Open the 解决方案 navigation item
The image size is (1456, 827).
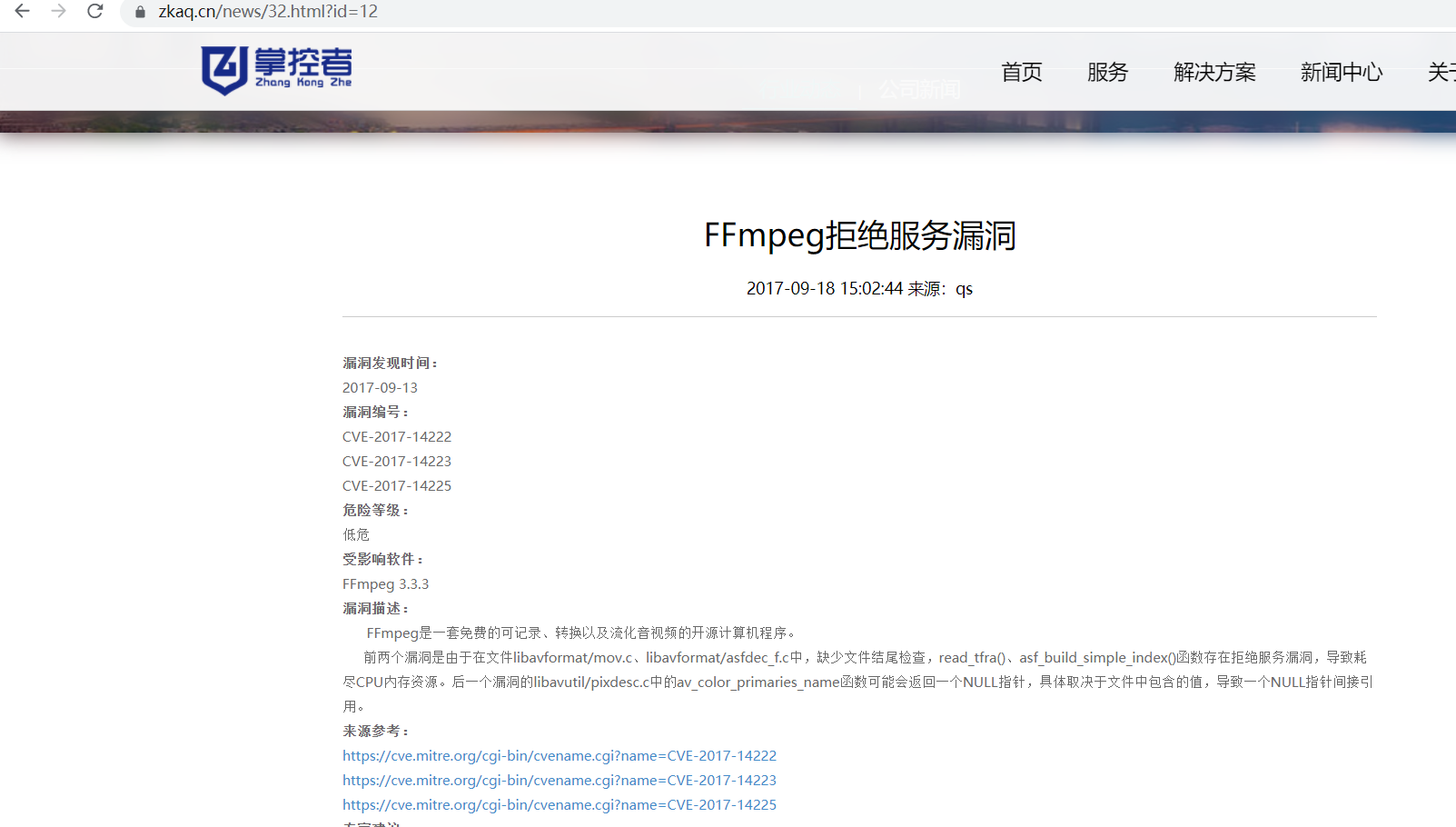pos(1214,72)
